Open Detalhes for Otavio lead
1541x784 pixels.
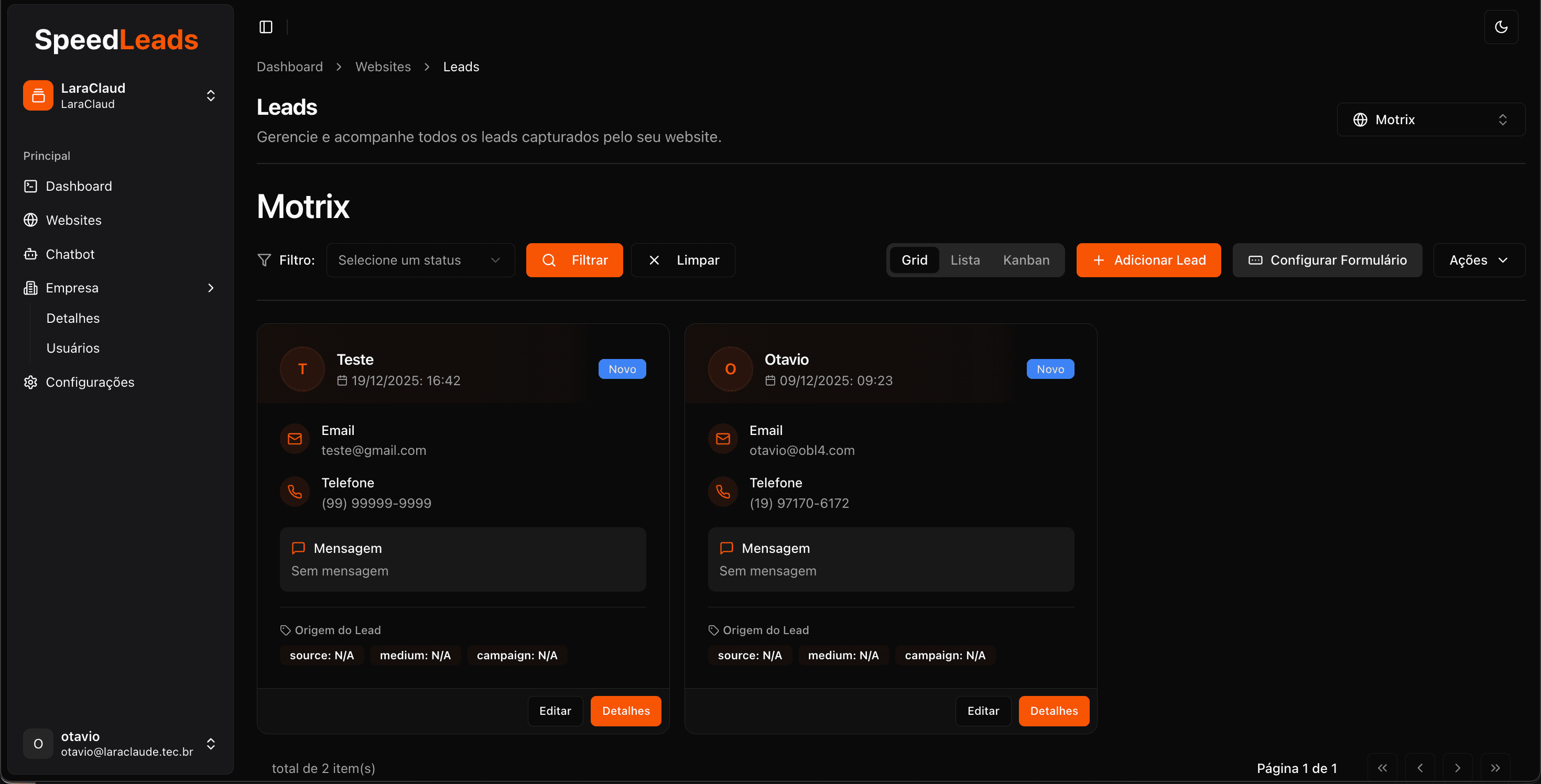pyautogui.click(x=1054, y=711)
